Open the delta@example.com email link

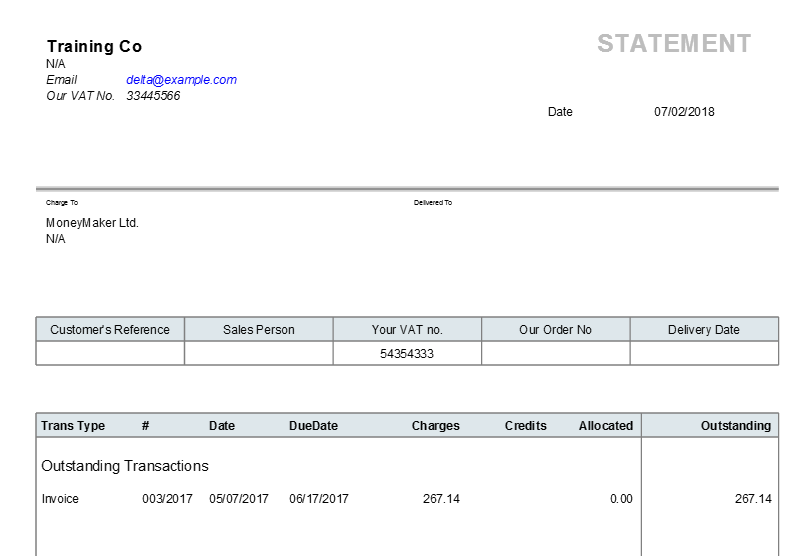point(181,80)
